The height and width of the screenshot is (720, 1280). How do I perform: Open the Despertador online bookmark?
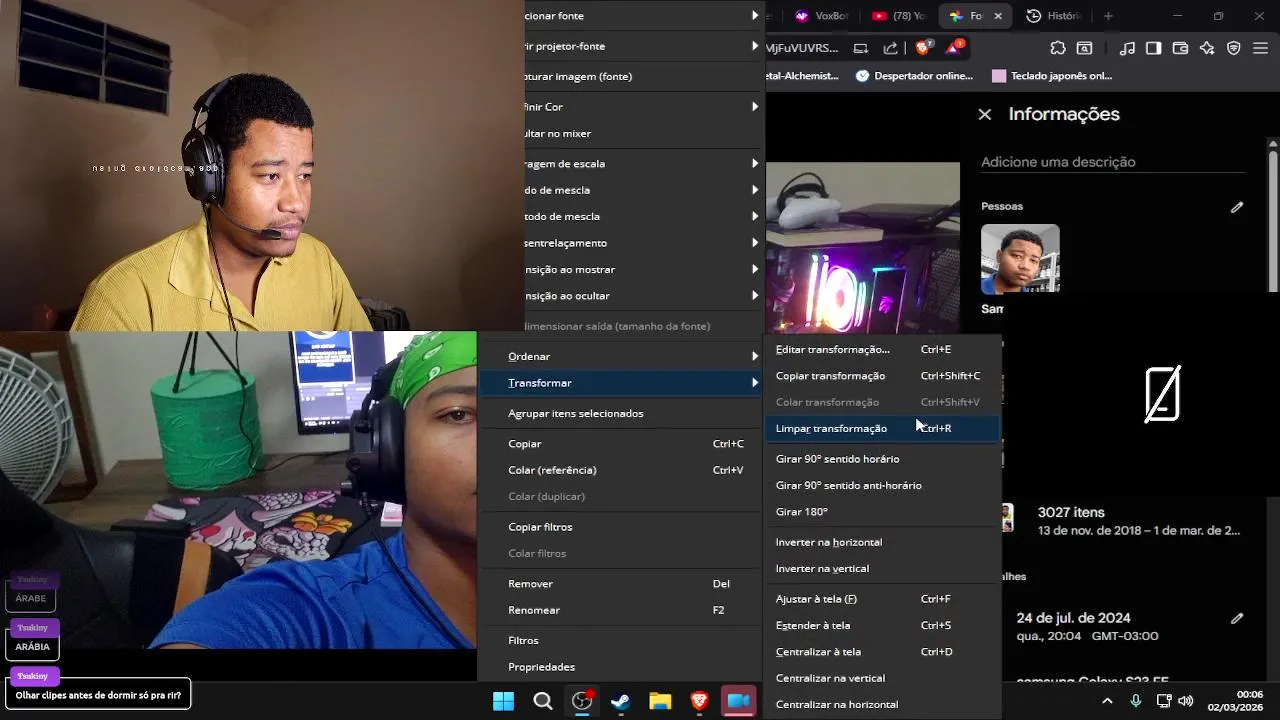914,76
